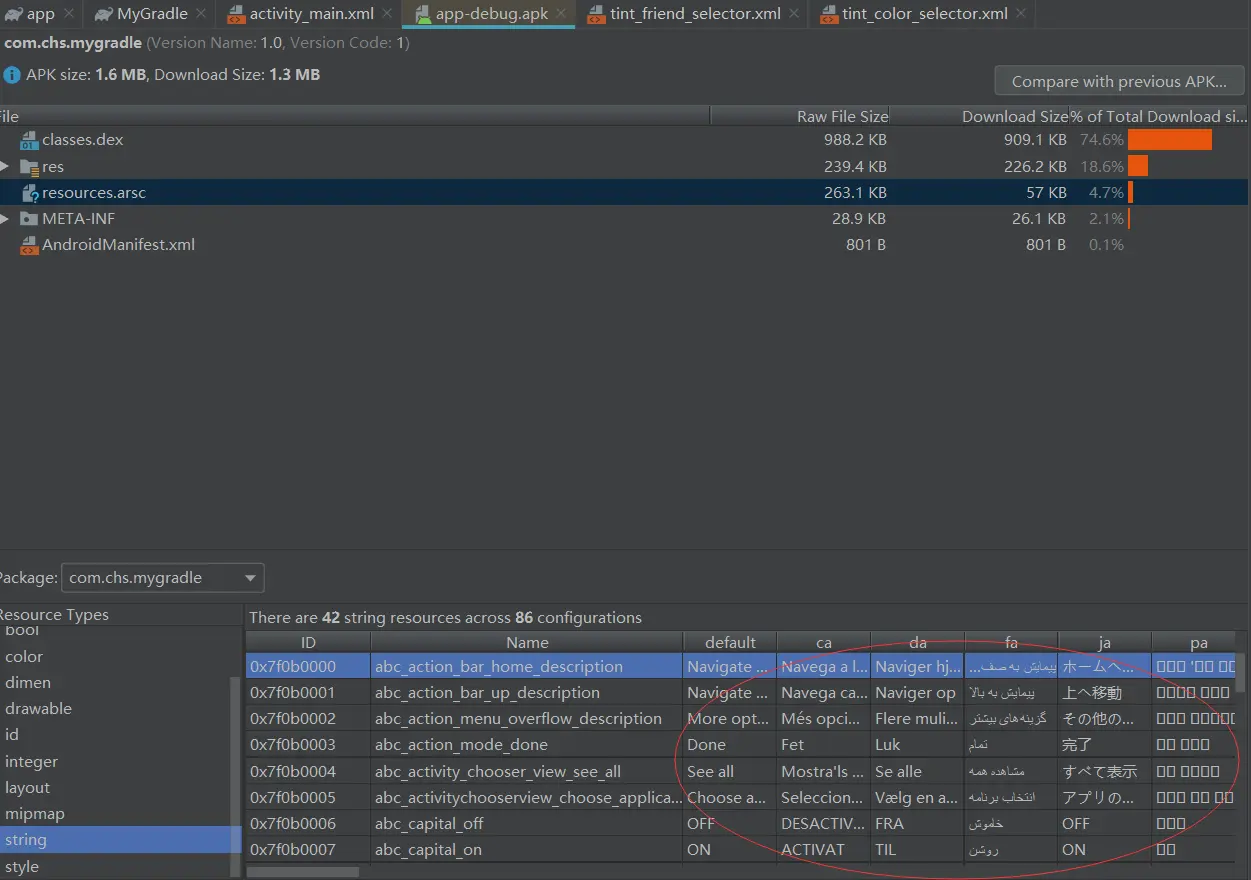Select resources.arsc row
Viewport: 1251px width, 880px height.
(624, 192)
